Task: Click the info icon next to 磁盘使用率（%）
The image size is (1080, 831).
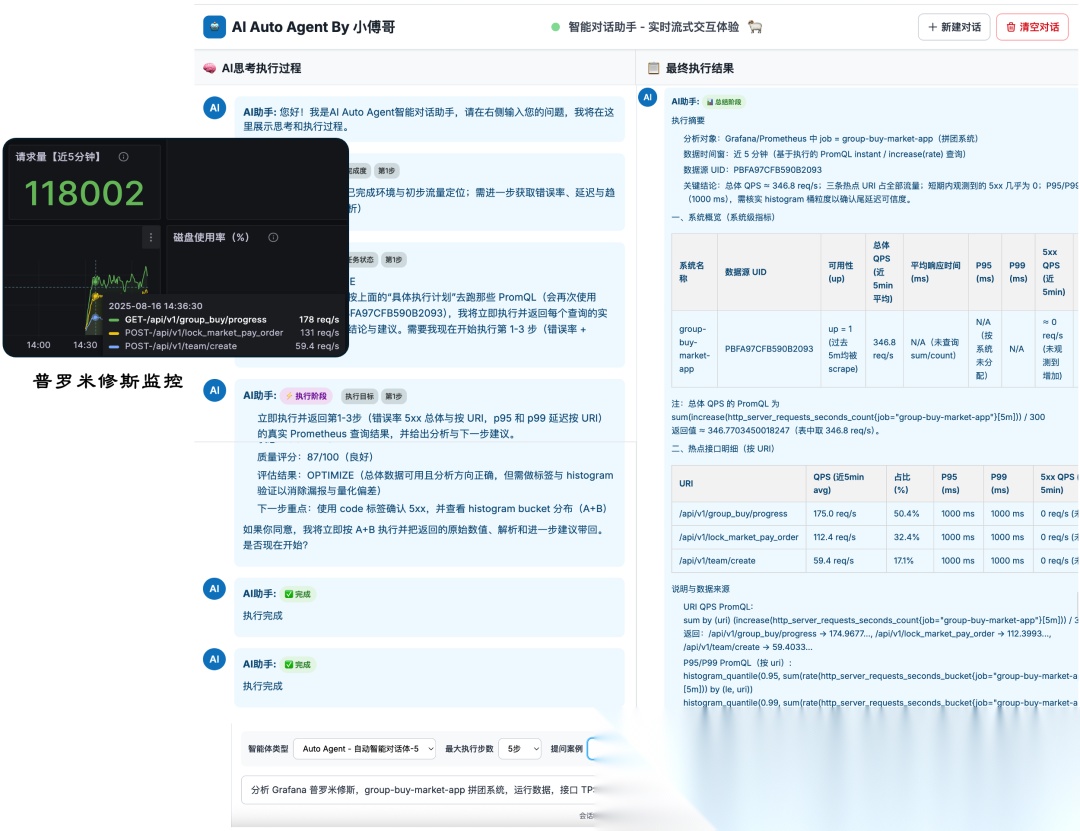Action: click(273, 237)
